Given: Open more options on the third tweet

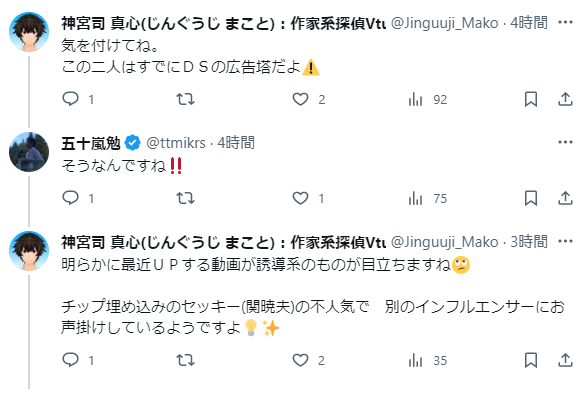Looking at the screenshot, I should point(565,241).
